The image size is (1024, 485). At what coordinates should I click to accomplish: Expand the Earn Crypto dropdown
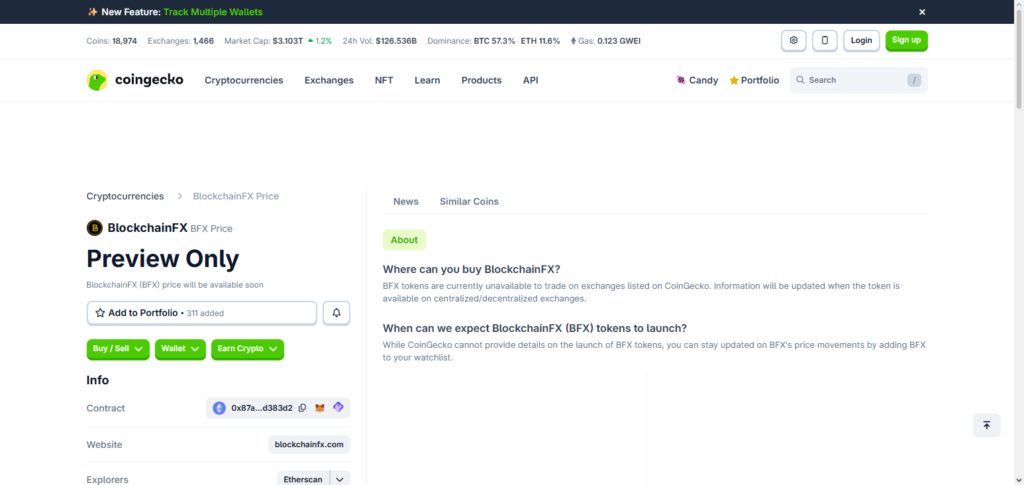248,349
